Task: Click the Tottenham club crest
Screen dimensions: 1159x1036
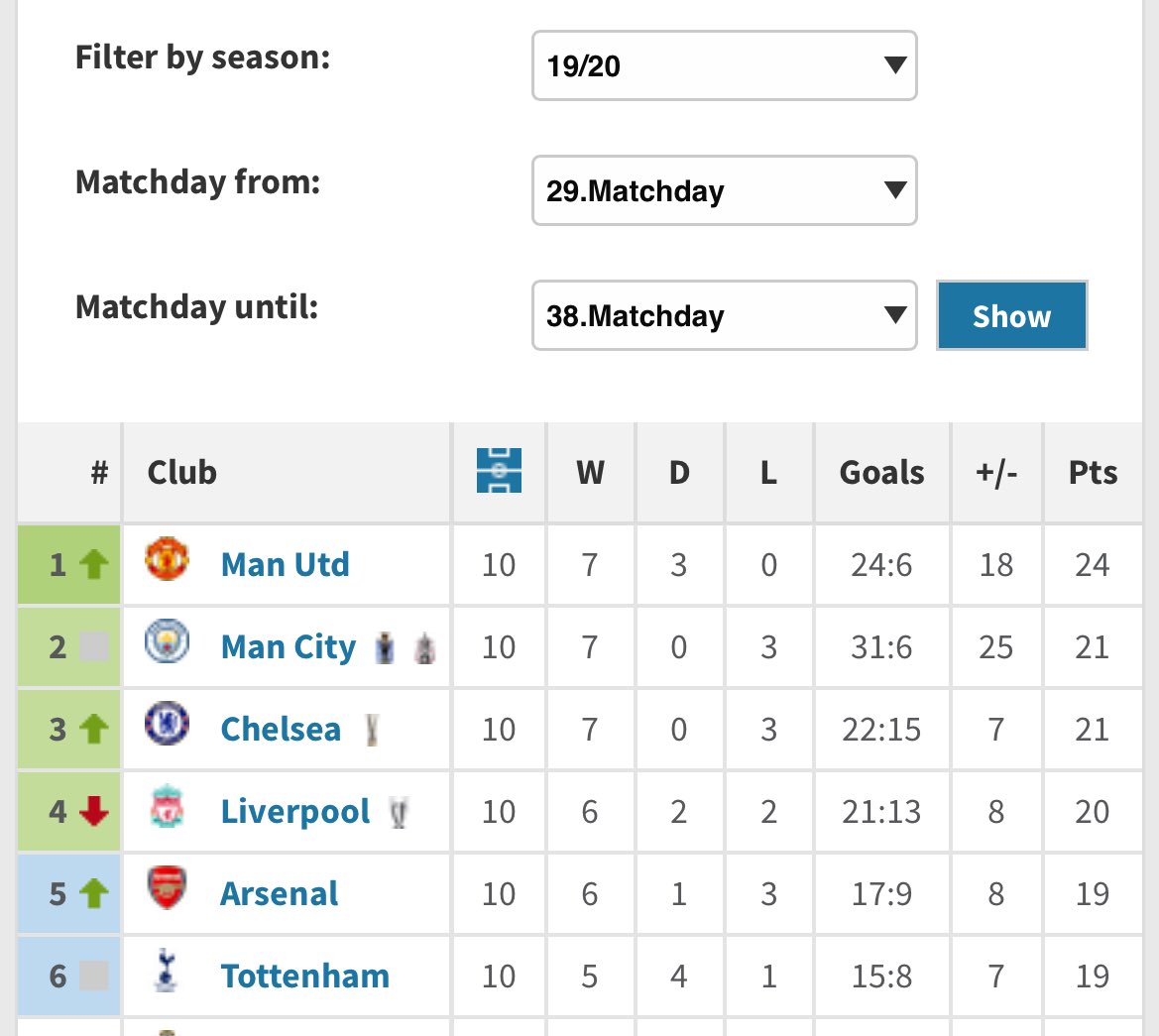Action: pos(166,972)
